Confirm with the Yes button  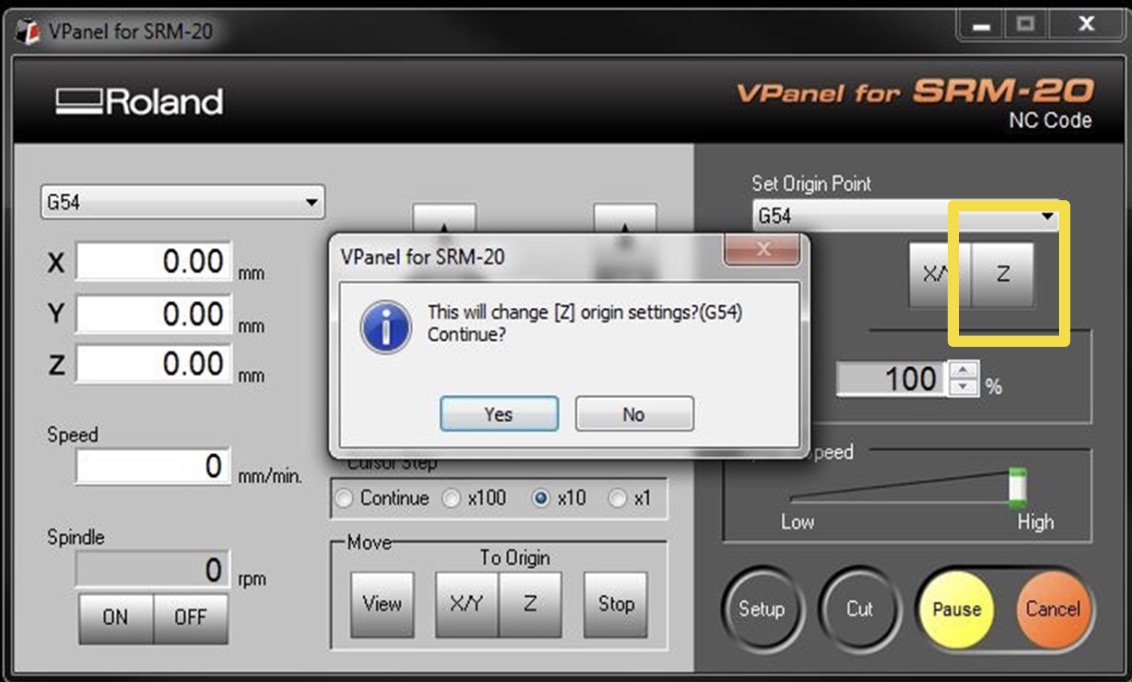point(499,414)
